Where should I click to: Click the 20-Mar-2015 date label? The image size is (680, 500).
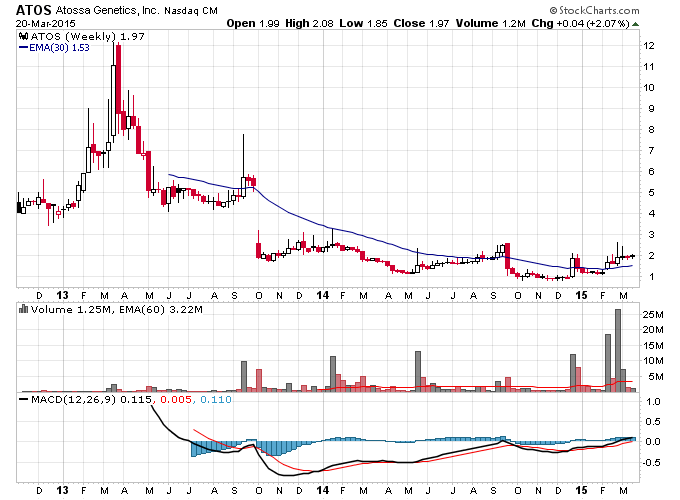point(46,23)
